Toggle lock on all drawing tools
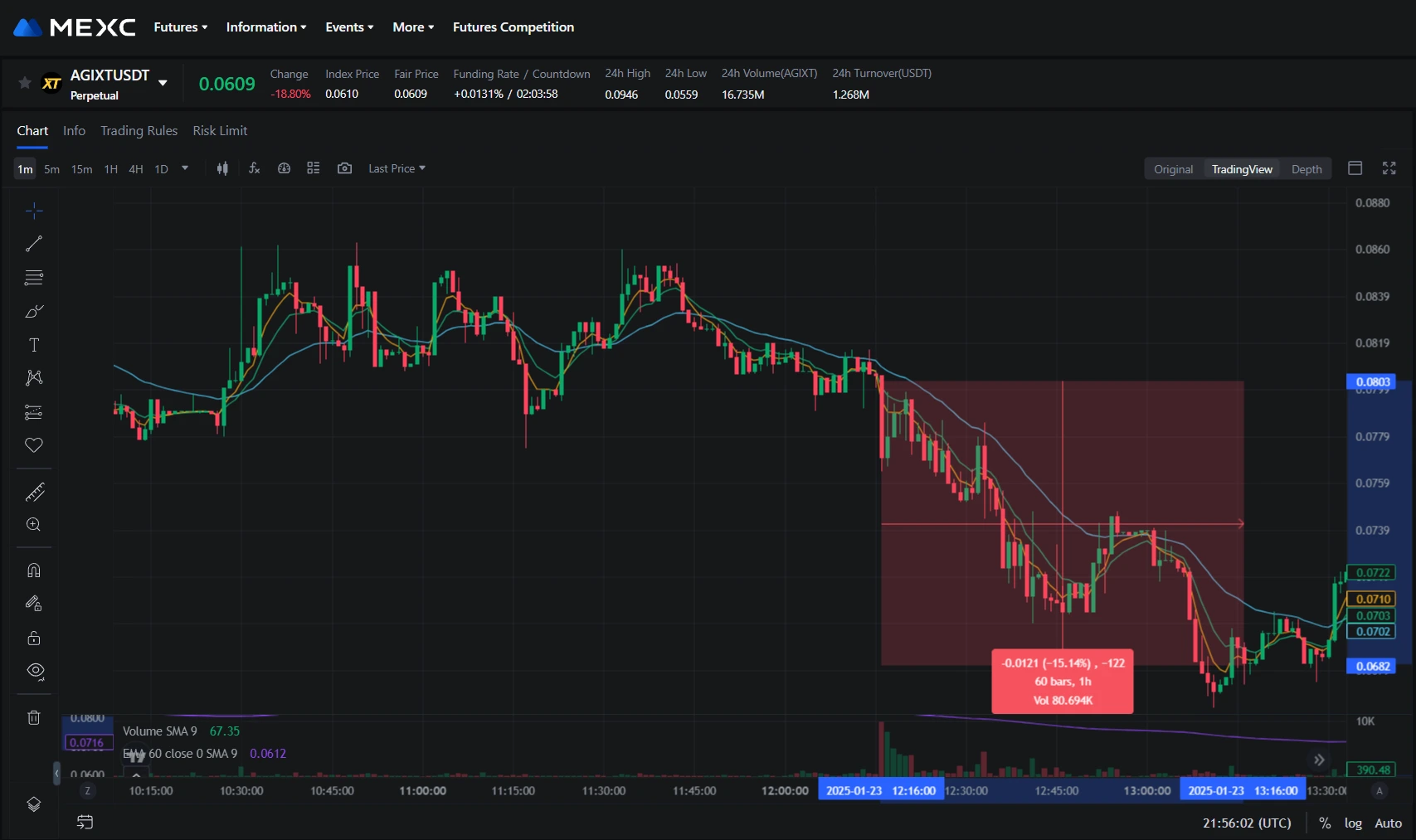The image size is (1416, 840). point(34,638)
